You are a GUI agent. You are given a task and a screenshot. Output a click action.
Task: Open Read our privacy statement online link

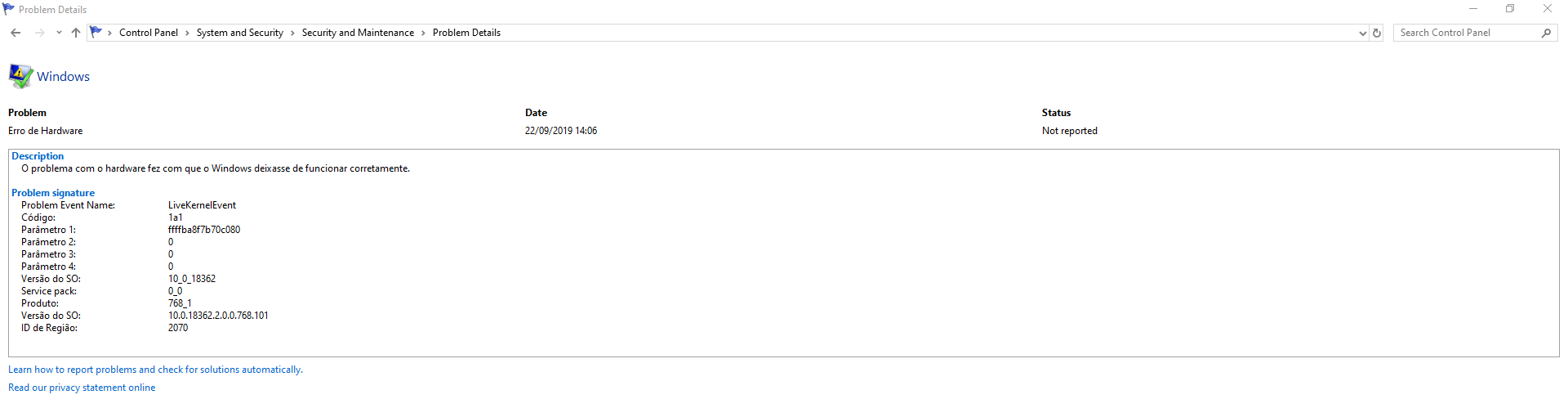tap(82, 388)
